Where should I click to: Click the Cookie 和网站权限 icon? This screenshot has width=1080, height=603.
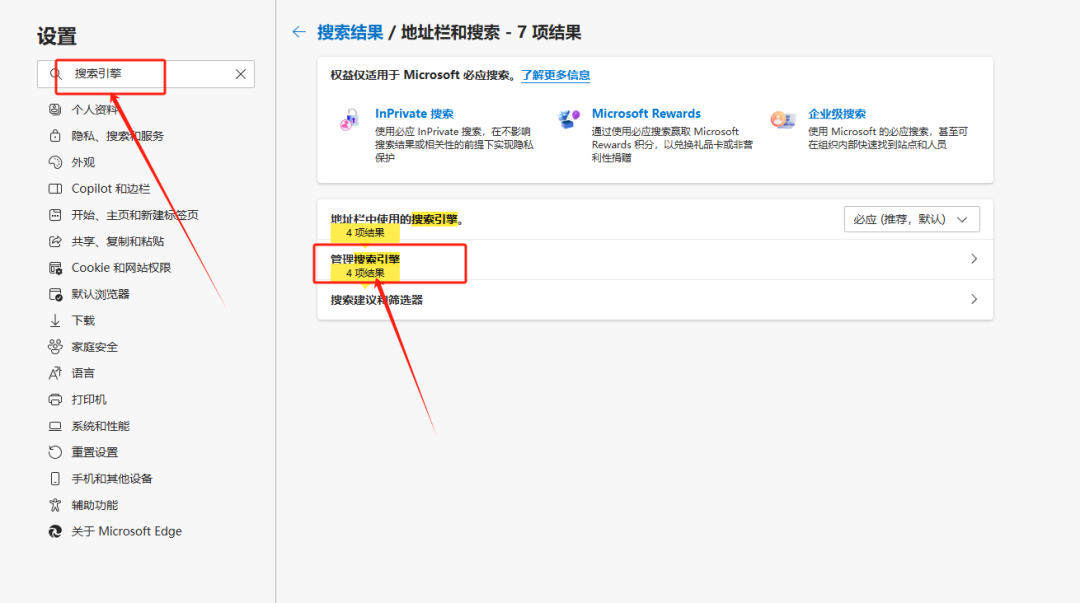[55, 268]
